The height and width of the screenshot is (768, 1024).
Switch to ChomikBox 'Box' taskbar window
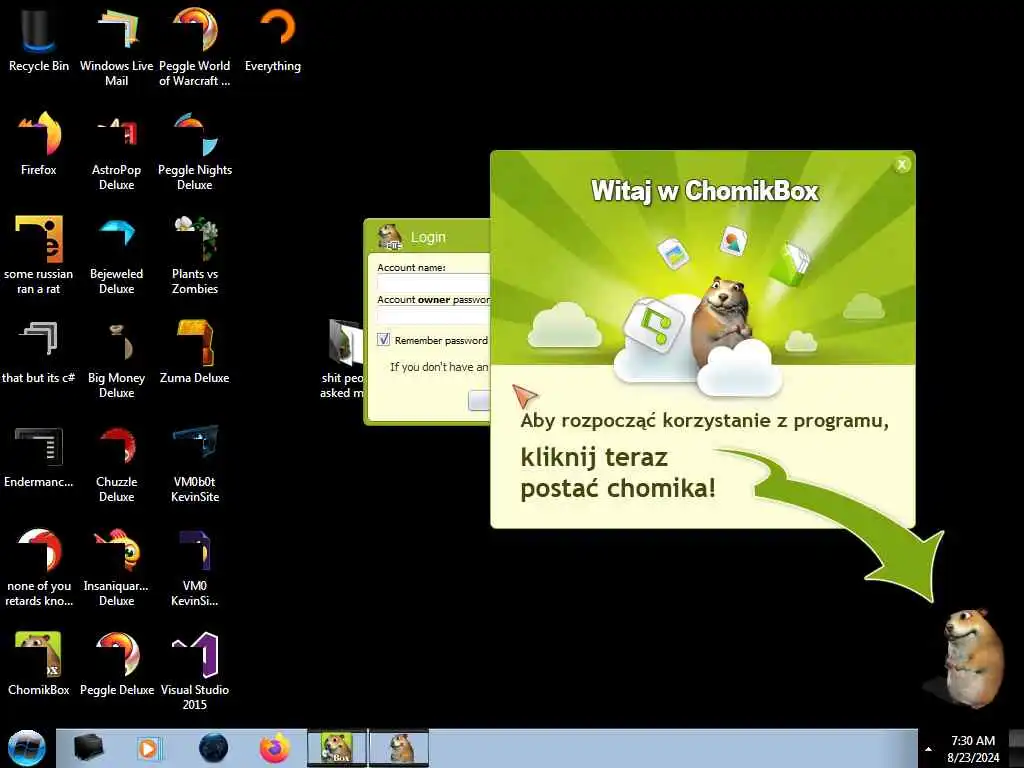pos(337,748)
